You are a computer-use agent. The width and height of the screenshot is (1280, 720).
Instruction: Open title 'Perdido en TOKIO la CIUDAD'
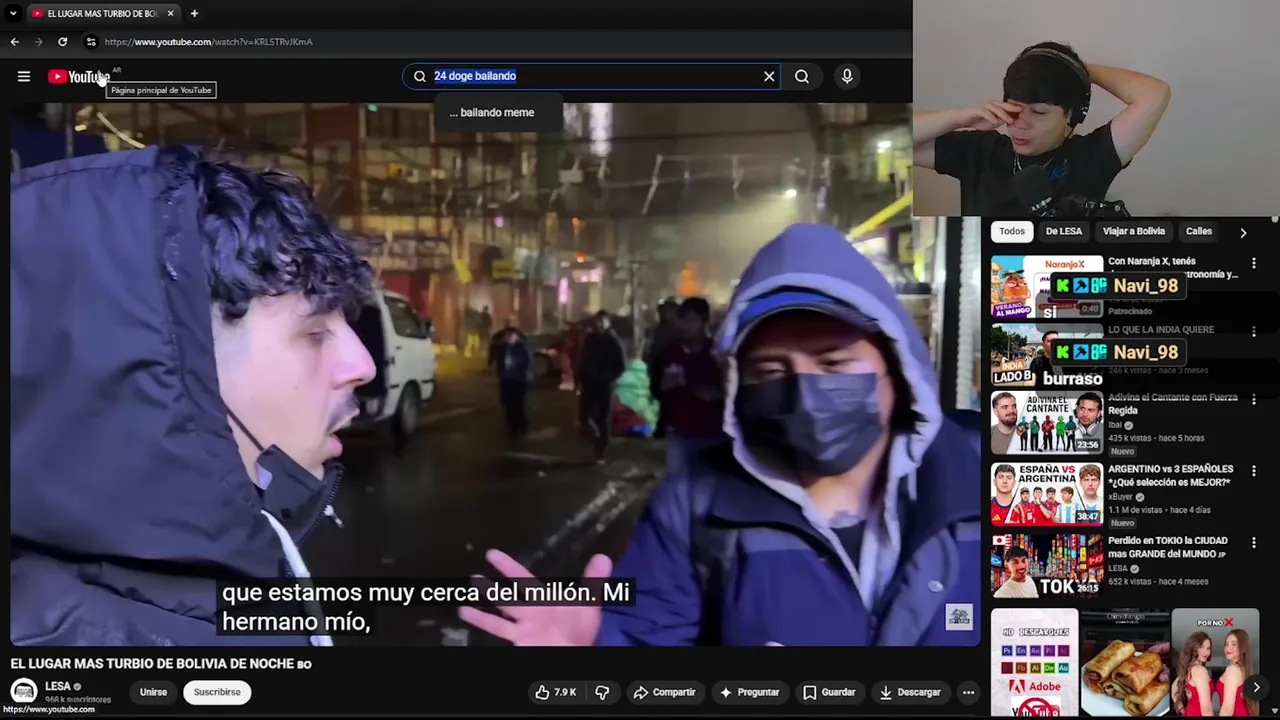(1168, 547)
